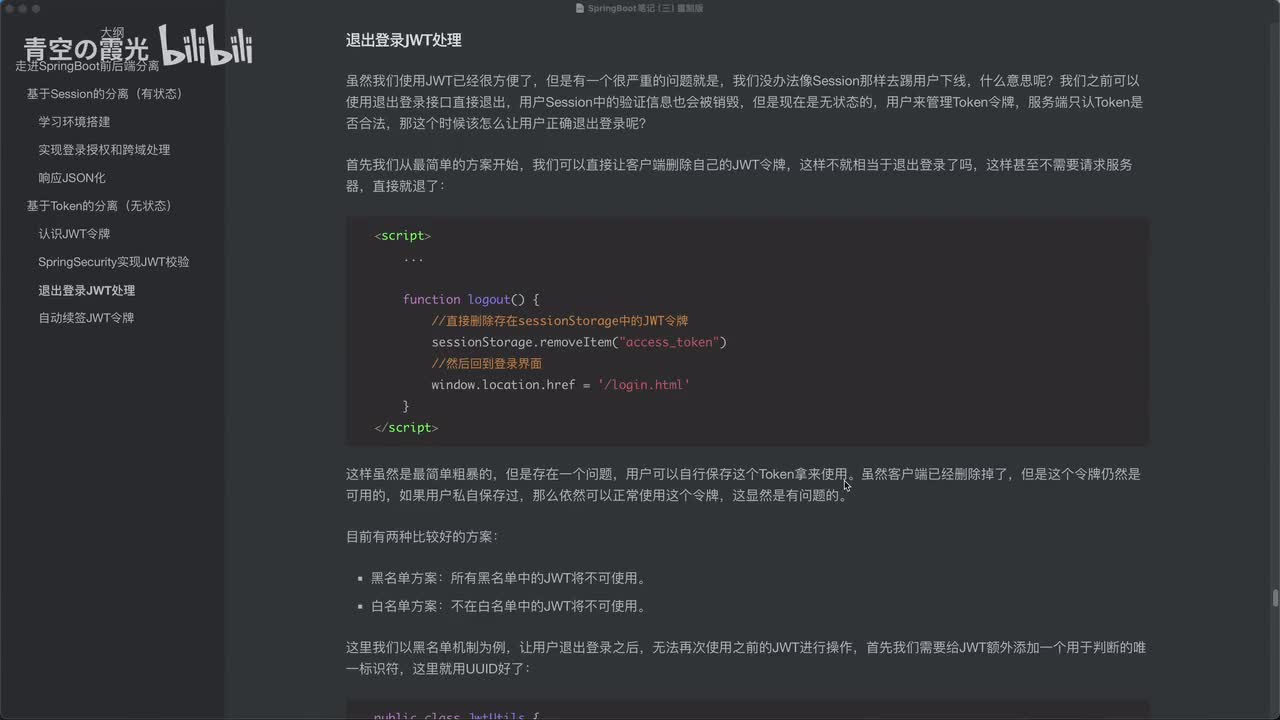Select the bold 退出登录JWT处理 outline entry

pyautogui.click(x=87, y=291)
